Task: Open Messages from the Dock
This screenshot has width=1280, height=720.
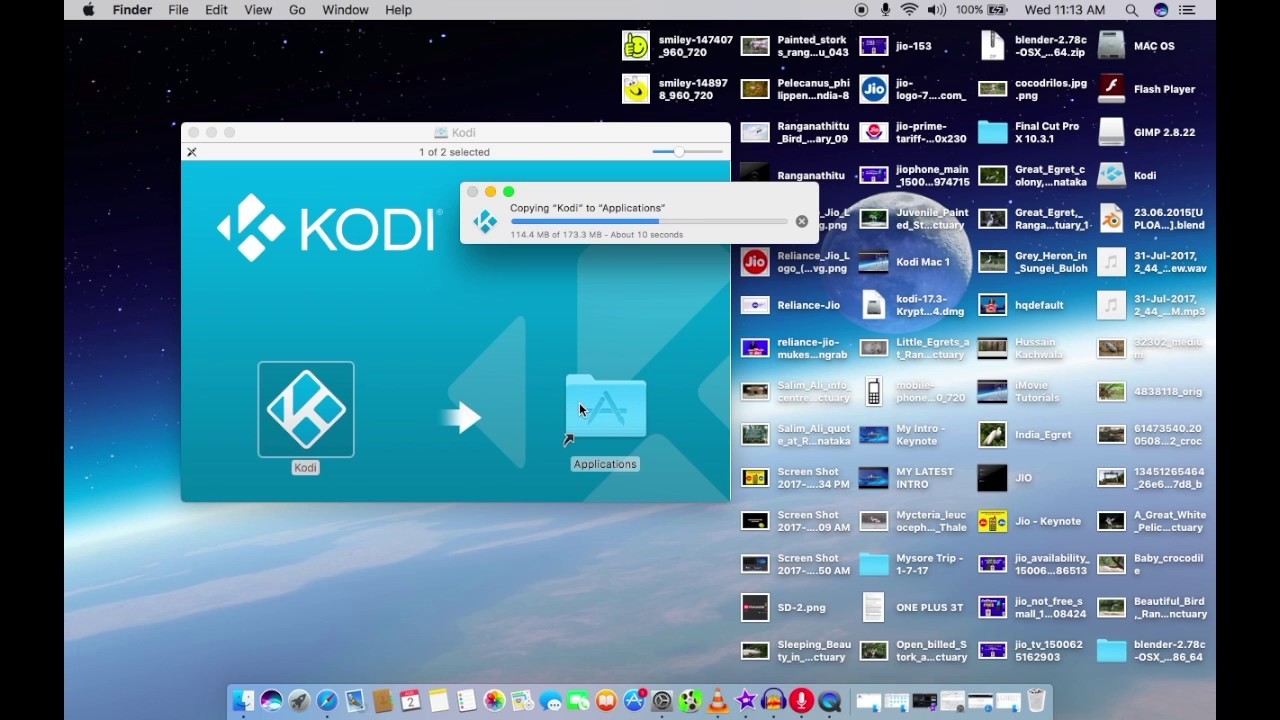Action: [550, 701]
